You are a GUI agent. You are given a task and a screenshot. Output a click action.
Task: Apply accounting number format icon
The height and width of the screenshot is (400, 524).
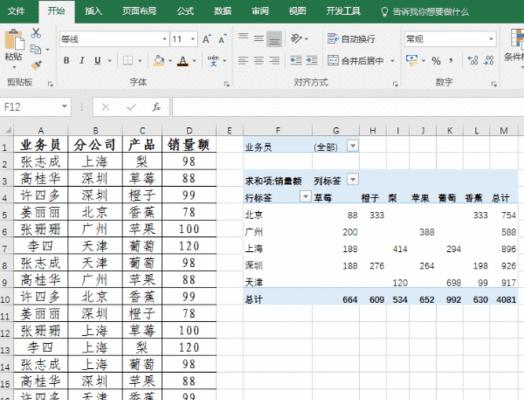[x=412, y=60]
